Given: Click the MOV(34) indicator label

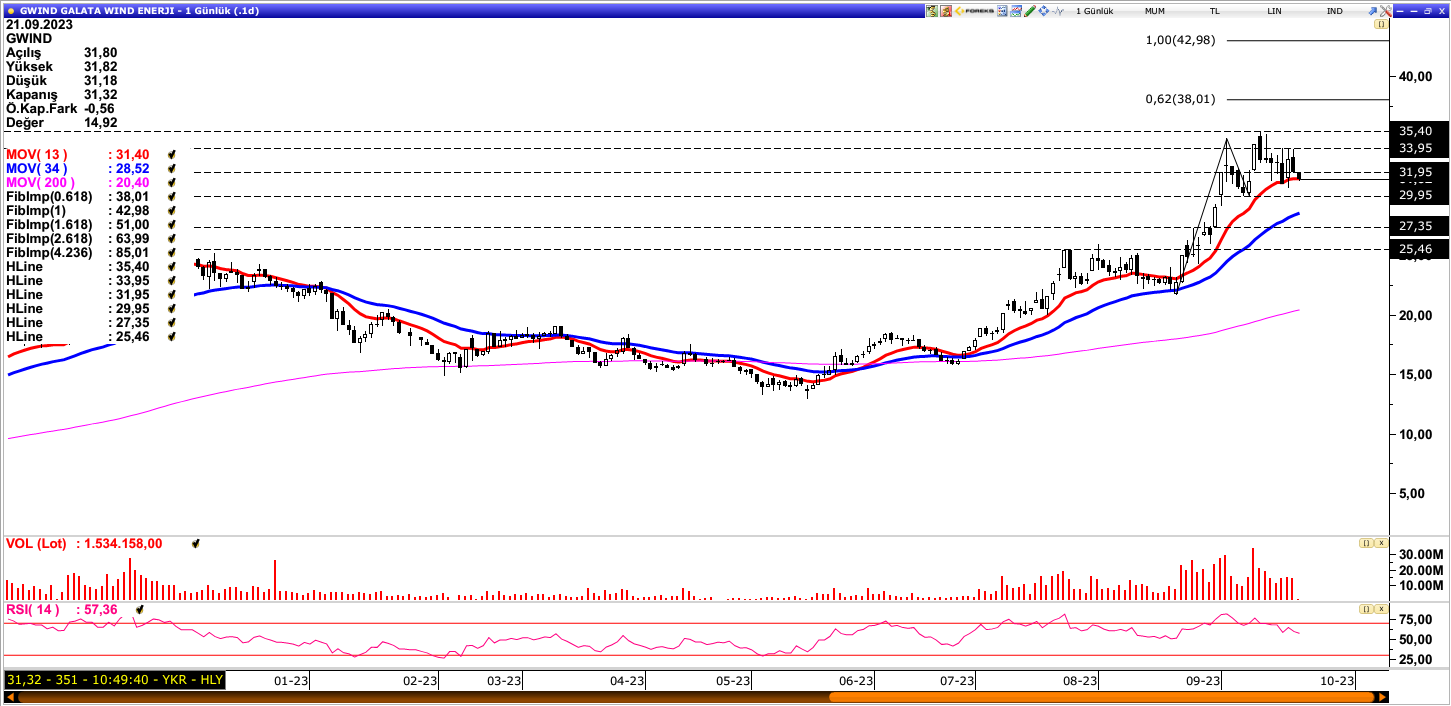Looking at the screenshot, I should (37, 169).
